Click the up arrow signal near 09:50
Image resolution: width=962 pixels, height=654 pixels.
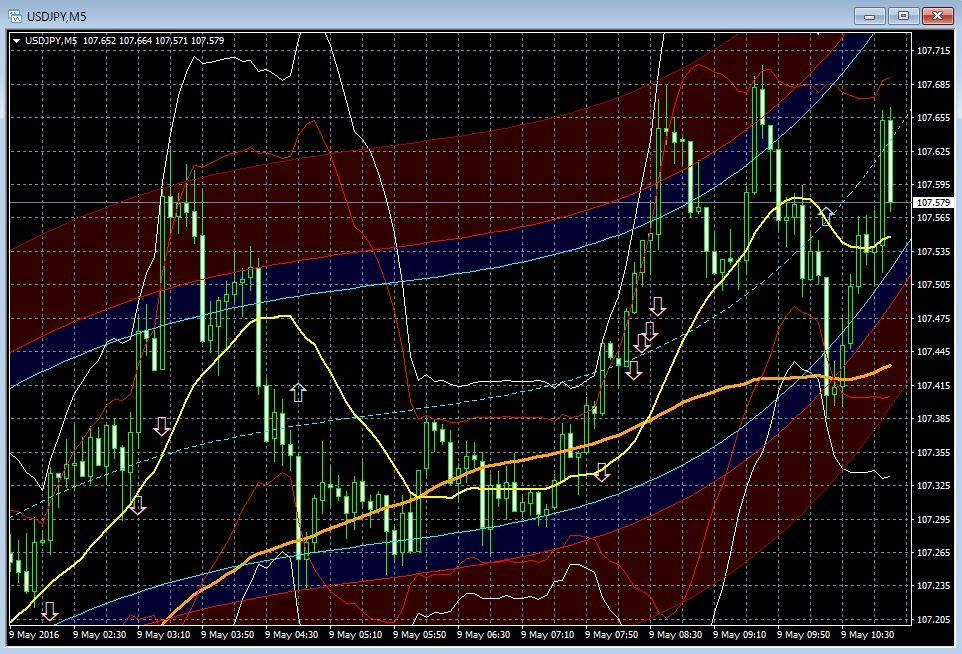(x=827, y=215)
